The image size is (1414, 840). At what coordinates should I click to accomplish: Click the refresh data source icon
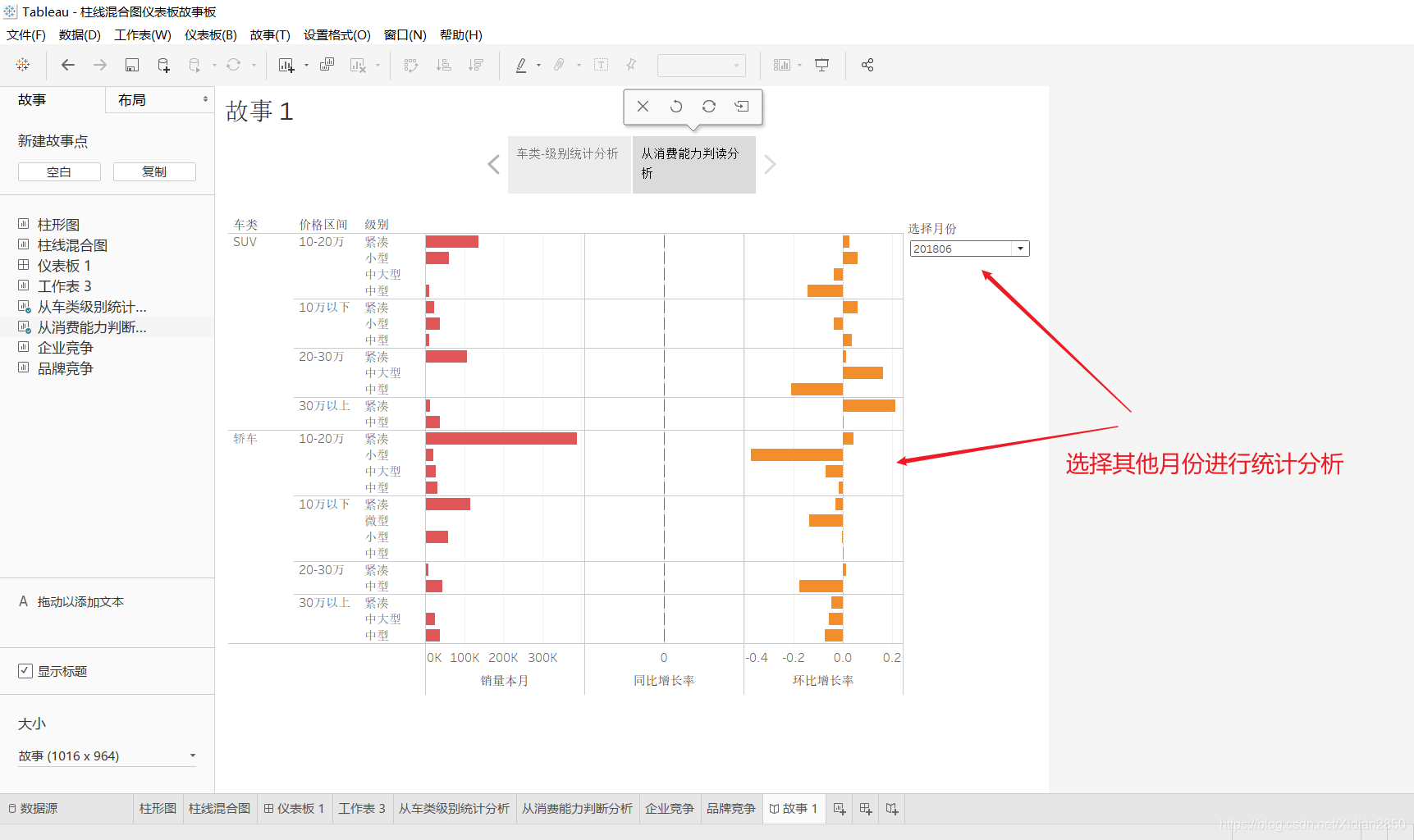(234, 65)
